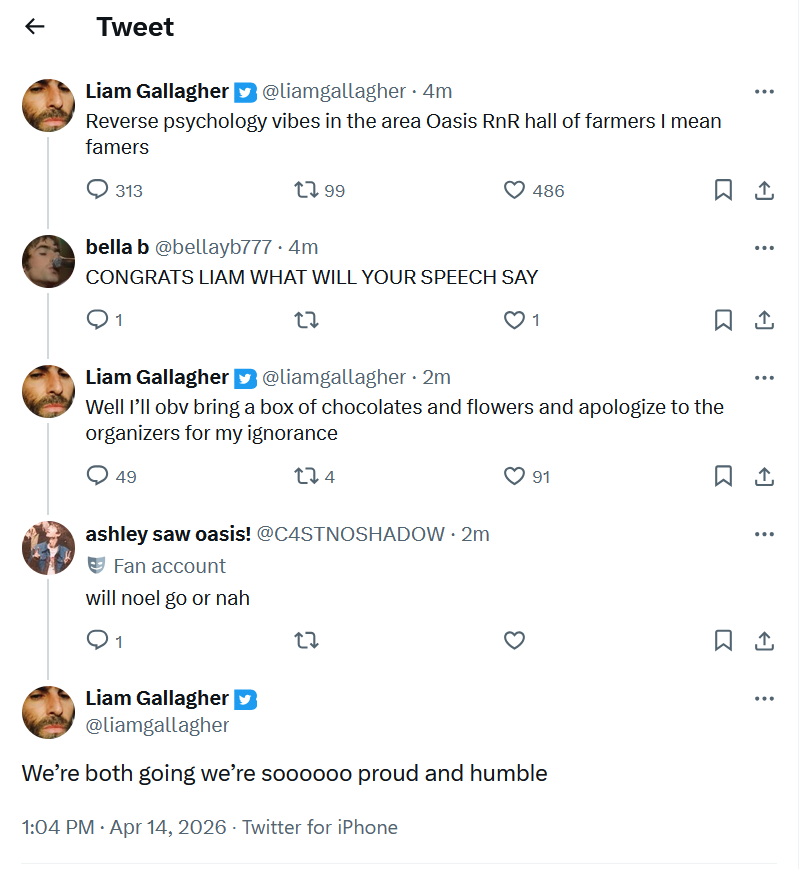The width and height of the screenshot is (800, 869).
Task: Retweet the 'hall of farmers' tweet
Action: pos(306,190)
